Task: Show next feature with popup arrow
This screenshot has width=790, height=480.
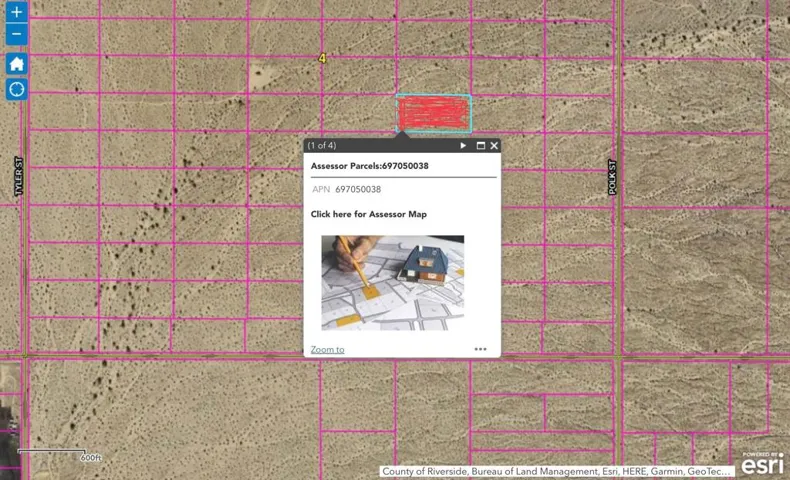Action: pos(463,146)
